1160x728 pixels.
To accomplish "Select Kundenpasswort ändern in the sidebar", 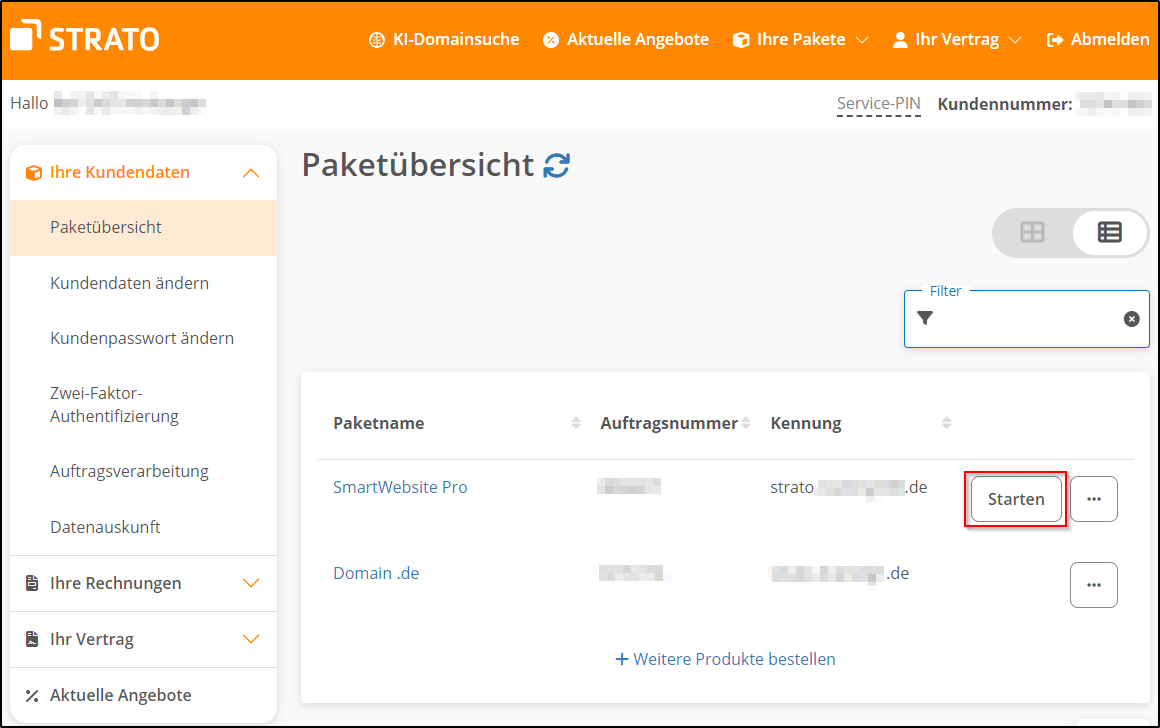I will (141, 338).
